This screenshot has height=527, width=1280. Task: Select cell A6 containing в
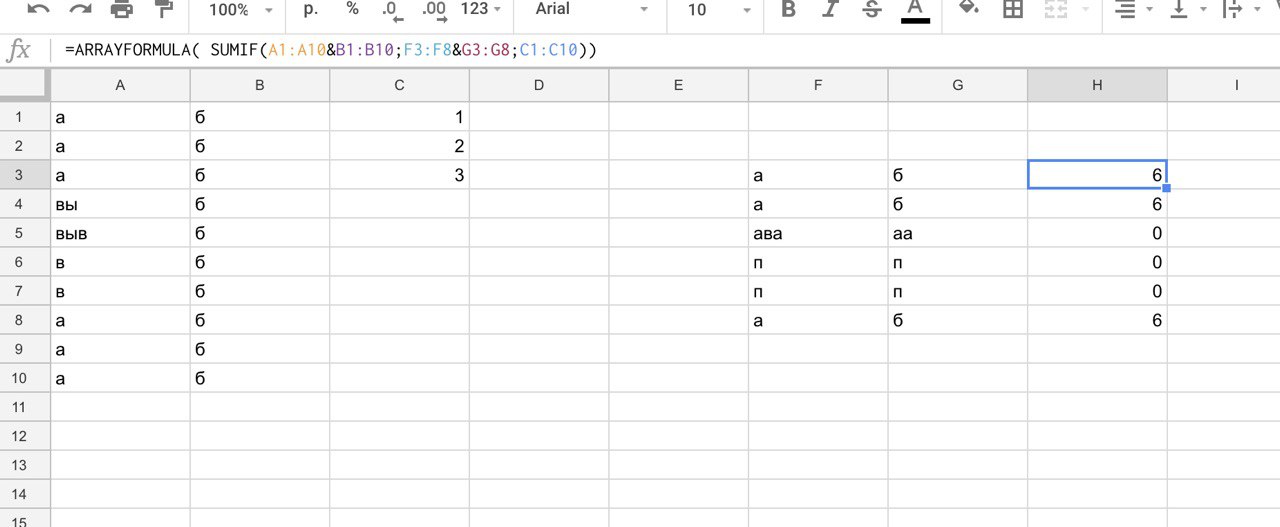(120, 262)
